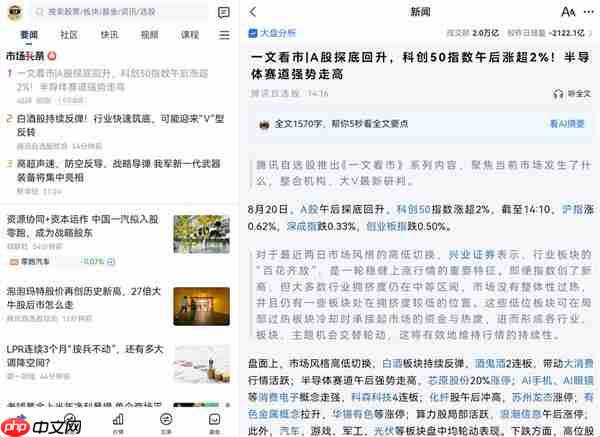Open thumbnail of LPR news item
Image resolution: width=600 pixels, height=437 pixels.
[x=202, y=364]
